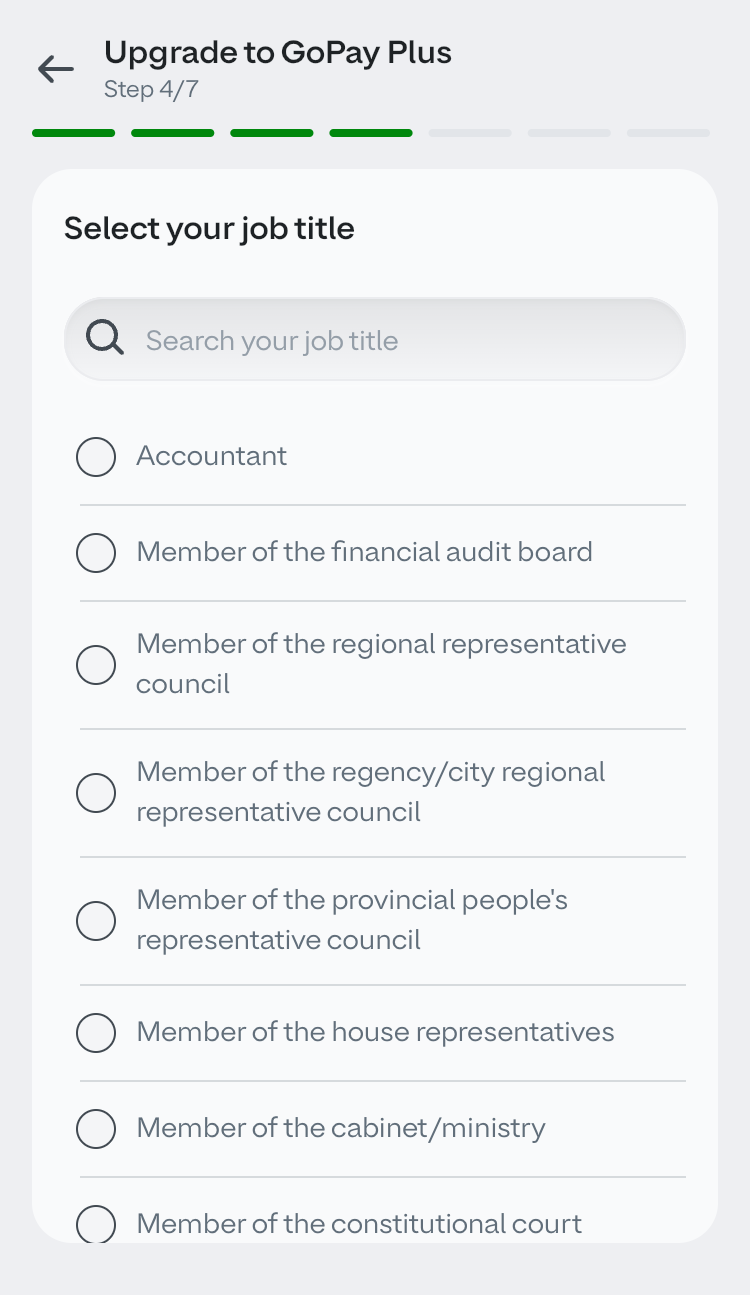This screenshot has width=750, height=1295.
Task: Choose Member of the house representatives radio
Action: (x=96, y=1033)
